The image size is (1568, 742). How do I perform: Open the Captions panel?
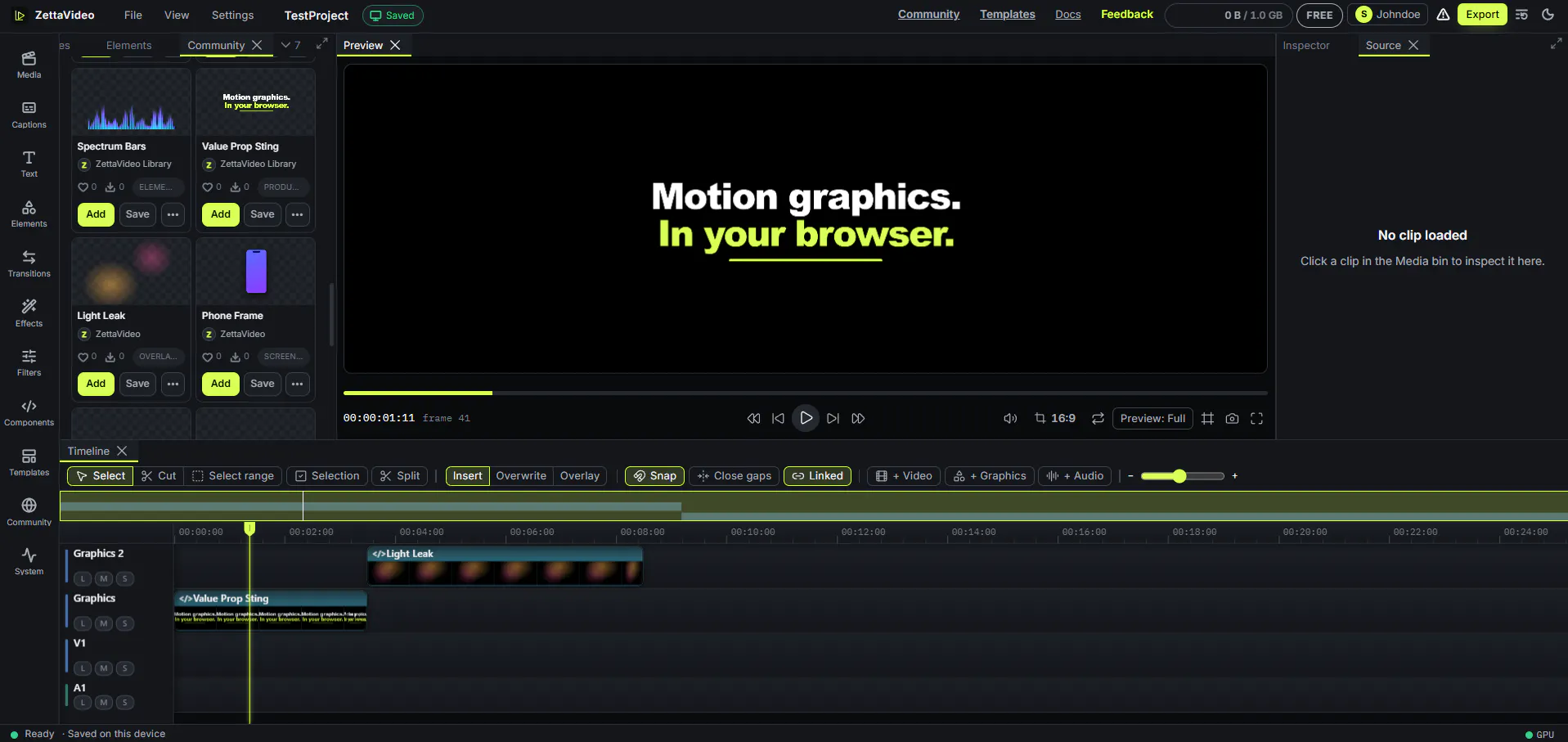pyautogui.click(x=29, y=115)
